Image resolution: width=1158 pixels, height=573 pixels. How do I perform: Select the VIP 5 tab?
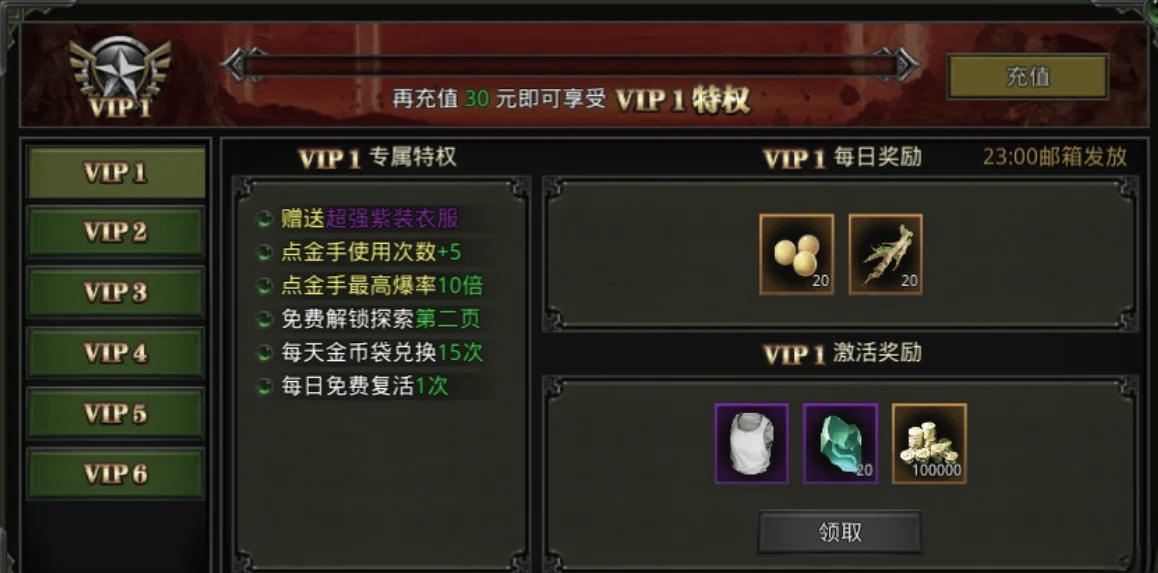point(115,414)
